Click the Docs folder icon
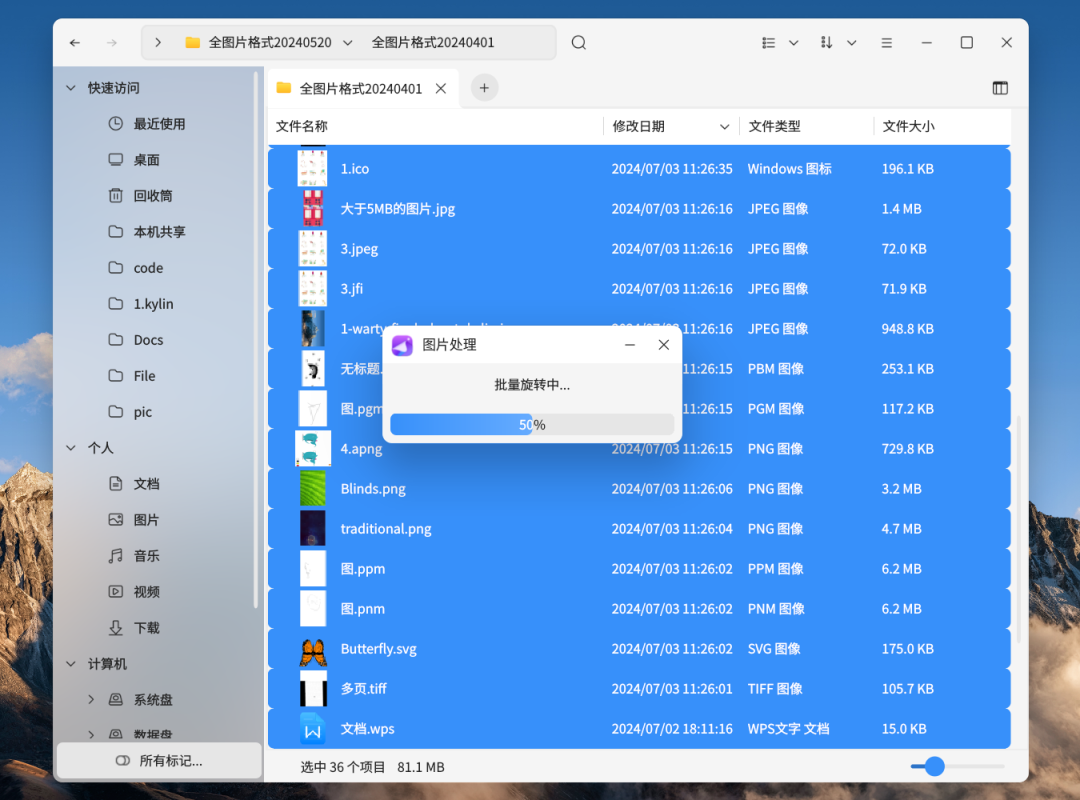The width and height of the screenshot is (1080, 800). 116,340
